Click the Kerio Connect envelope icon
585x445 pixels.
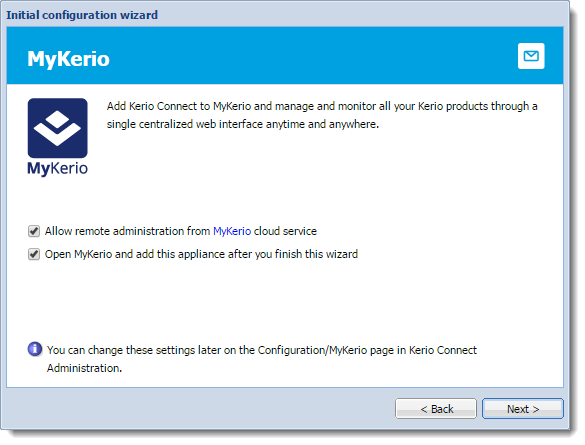click(x=531, y=56)
